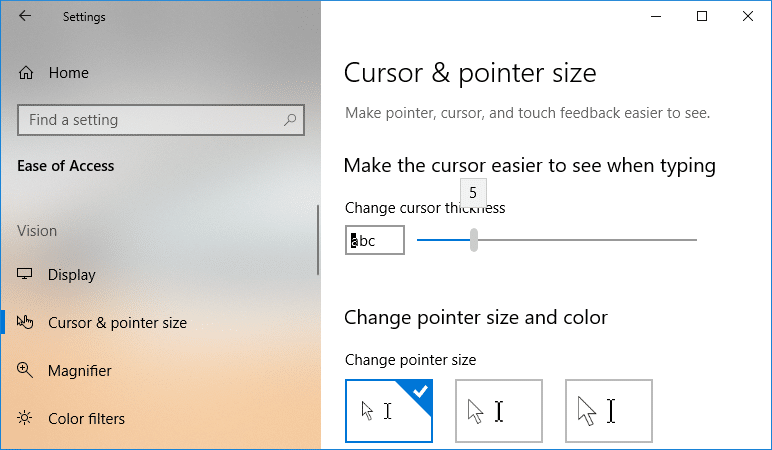Click the sidebar vertical scrollbar
Viewport: 772px width, 450px height.
click(318, 240)
